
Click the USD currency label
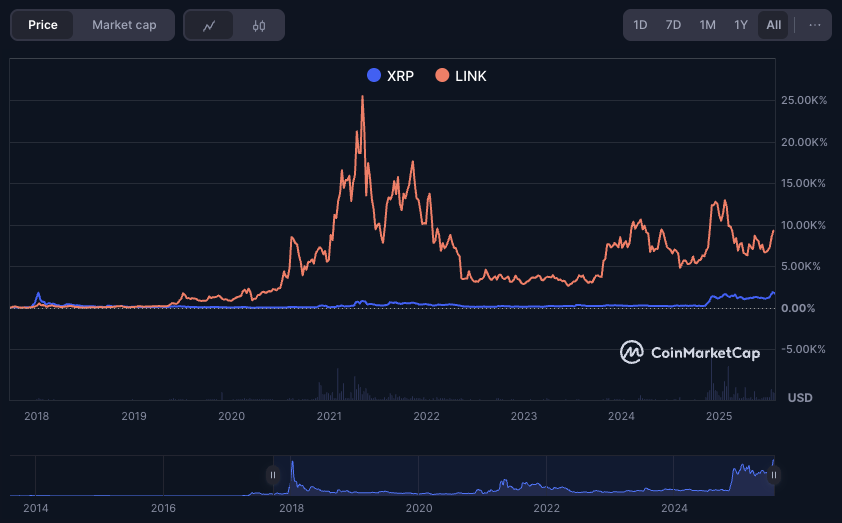[x=800, y=398]
